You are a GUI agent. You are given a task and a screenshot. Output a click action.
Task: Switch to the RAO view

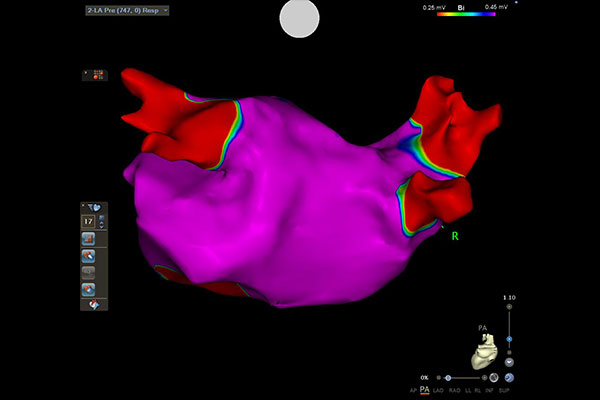tap(454, 389)
